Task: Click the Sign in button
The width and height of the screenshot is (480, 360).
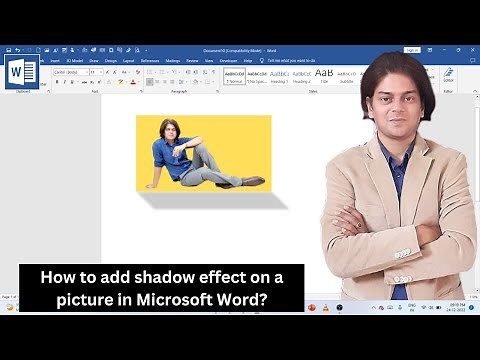Action: click(x=412, y=50)
